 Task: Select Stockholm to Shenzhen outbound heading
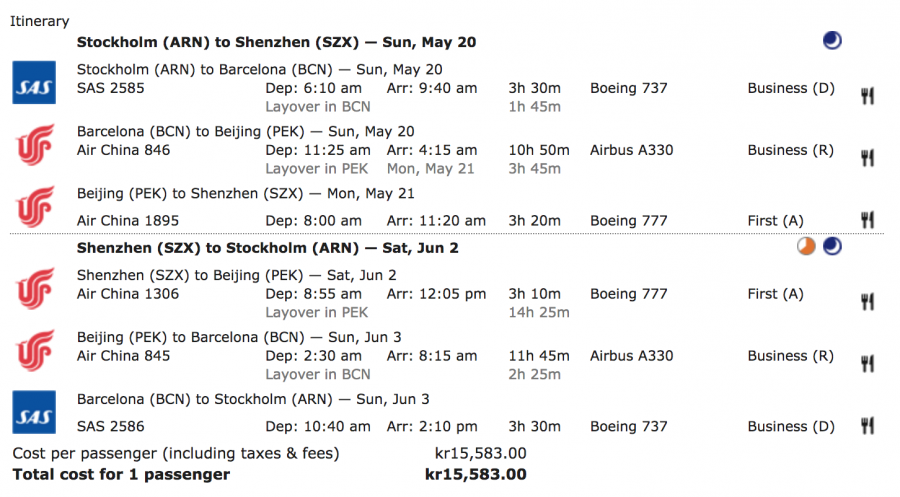pyautogui.click(x=276, y=42)
